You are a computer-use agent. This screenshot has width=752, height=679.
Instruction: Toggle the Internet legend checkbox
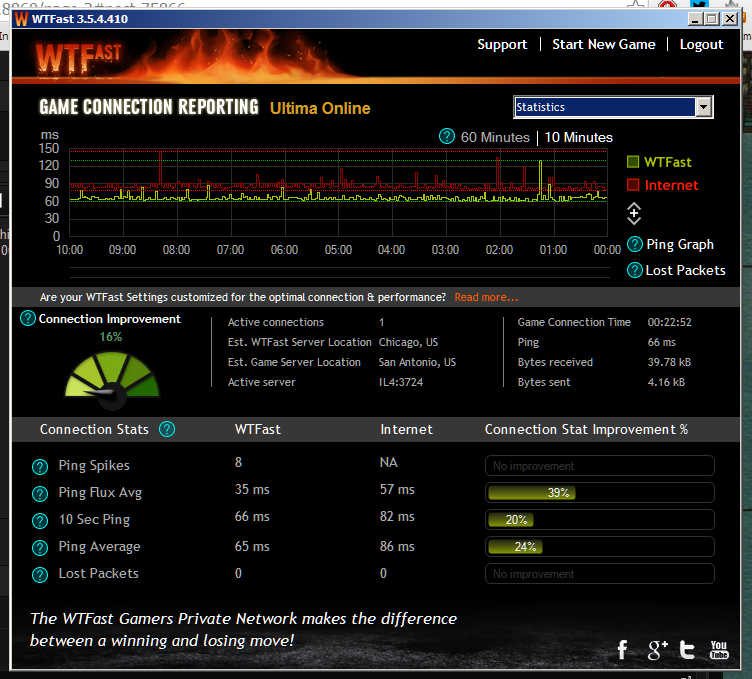tap(633, 185)
